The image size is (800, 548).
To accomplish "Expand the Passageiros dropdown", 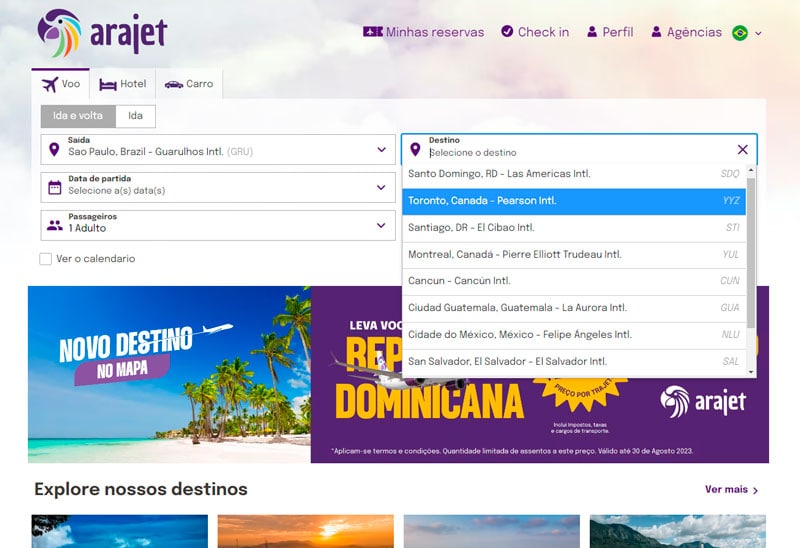I will [x=381, y=225].
